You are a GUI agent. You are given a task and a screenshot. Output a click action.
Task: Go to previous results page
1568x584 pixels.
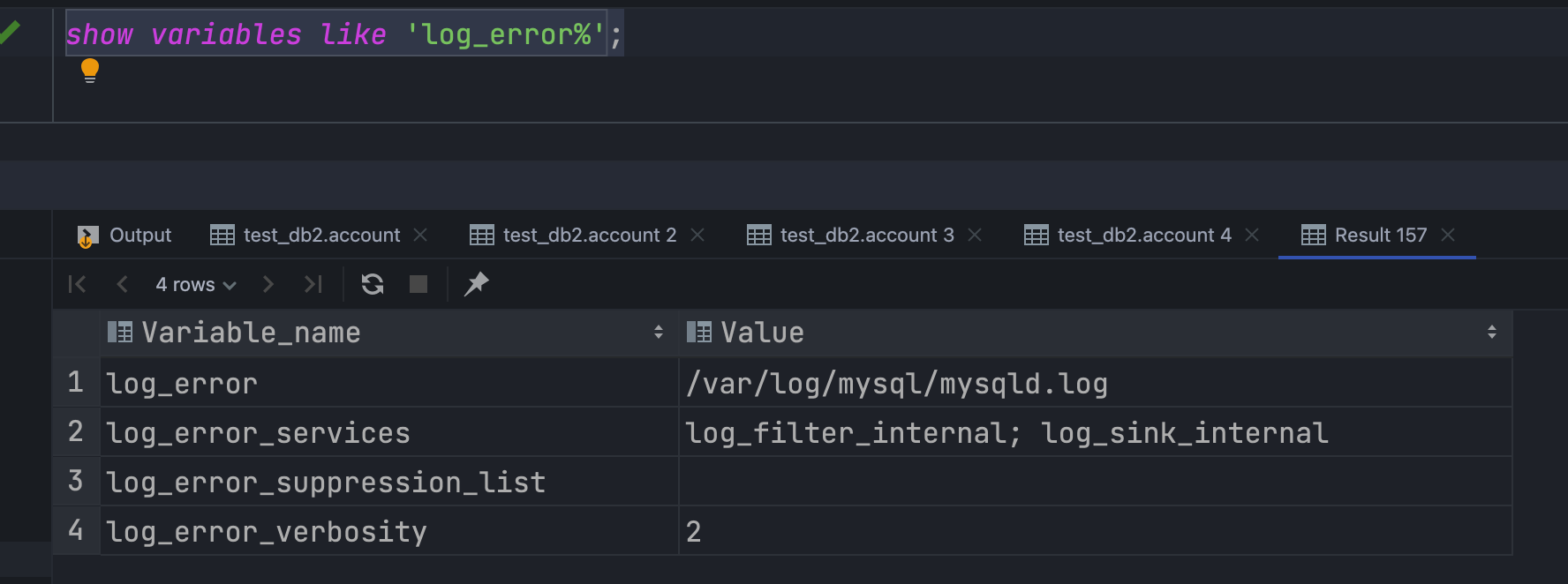click(x=123, y=284)
